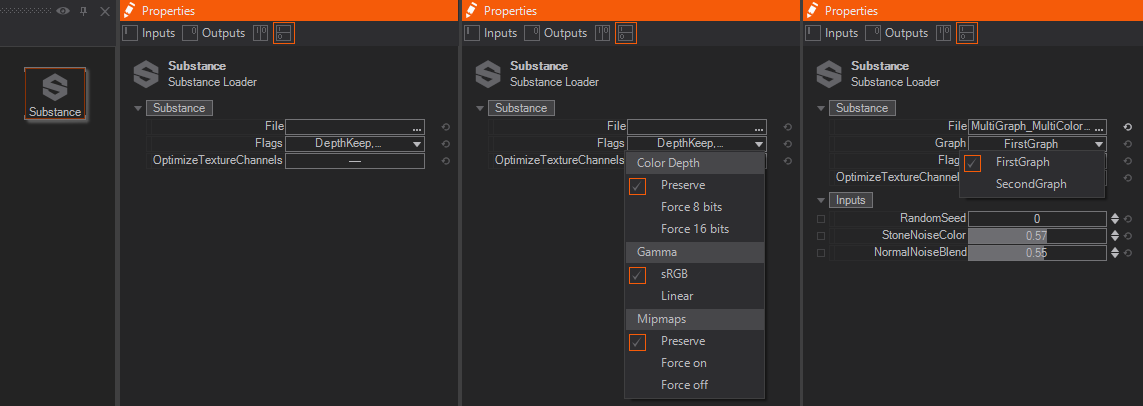
Task: Reset NormalNoiseBlend with its revert icon
Action: (1127, 253)
